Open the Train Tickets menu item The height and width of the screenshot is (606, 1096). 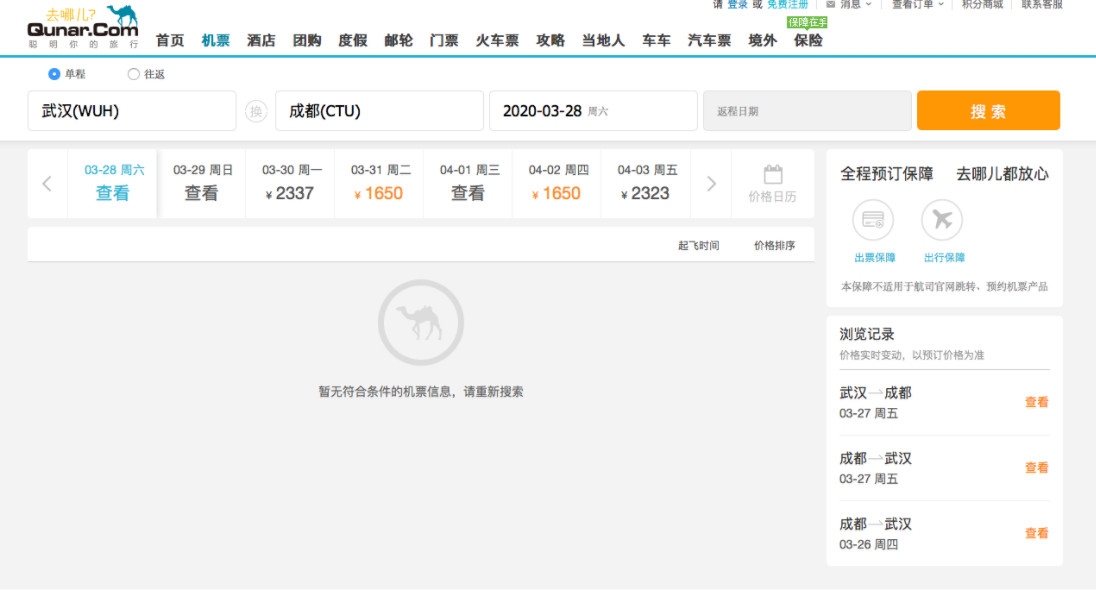[x=497, y=41]
